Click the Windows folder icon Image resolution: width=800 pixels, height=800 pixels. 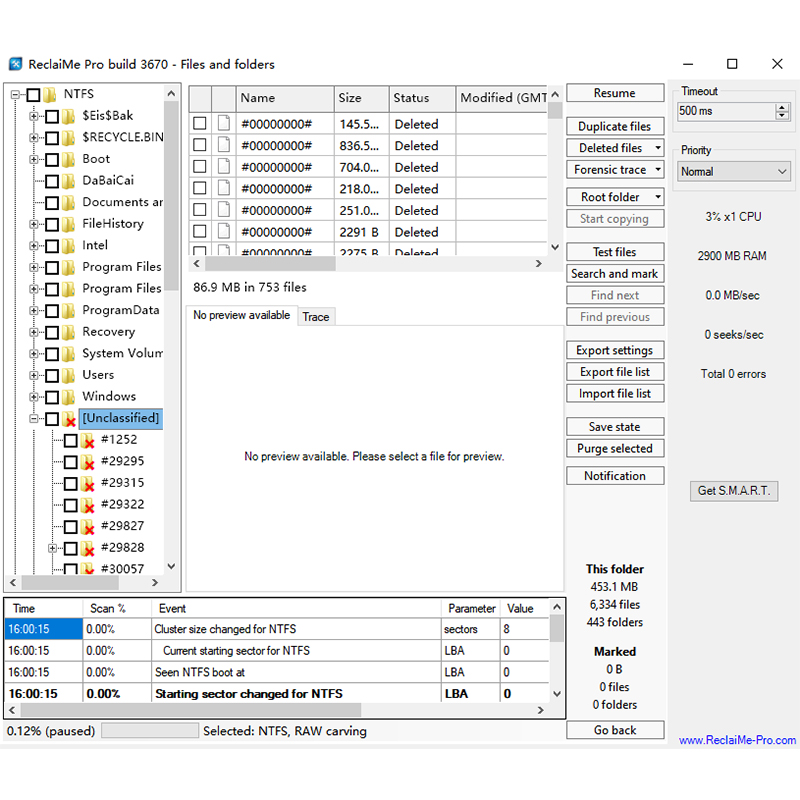pyautogui.click(x=68, y=397)
